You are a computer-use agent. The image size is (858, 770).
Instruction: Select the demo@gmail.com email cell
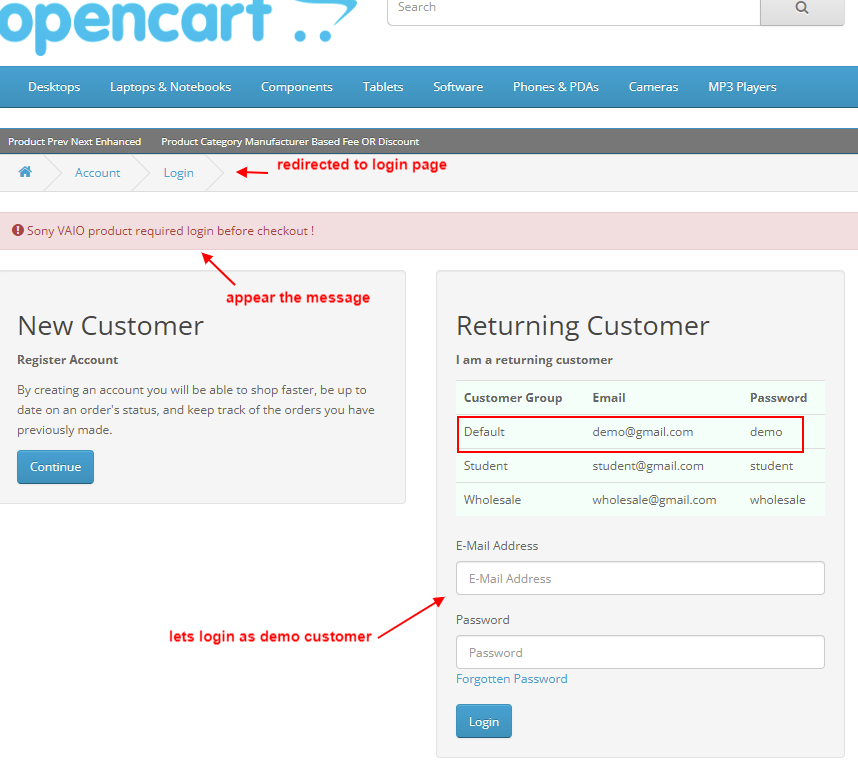click(x=643, y=432)
